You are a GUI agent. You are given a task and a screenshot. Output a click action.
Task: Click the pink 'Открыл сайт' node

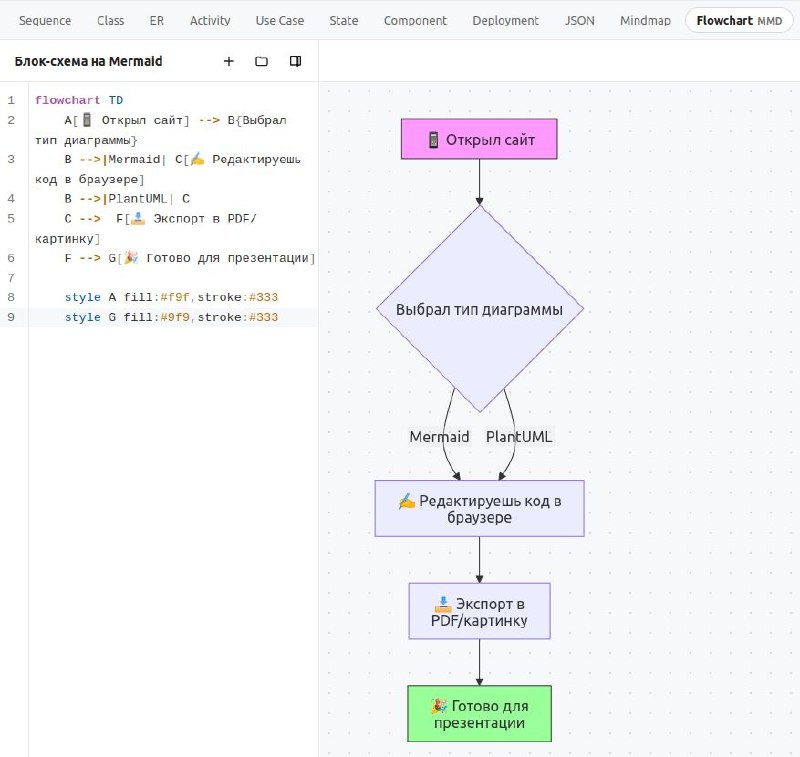(x=479, y=139)
